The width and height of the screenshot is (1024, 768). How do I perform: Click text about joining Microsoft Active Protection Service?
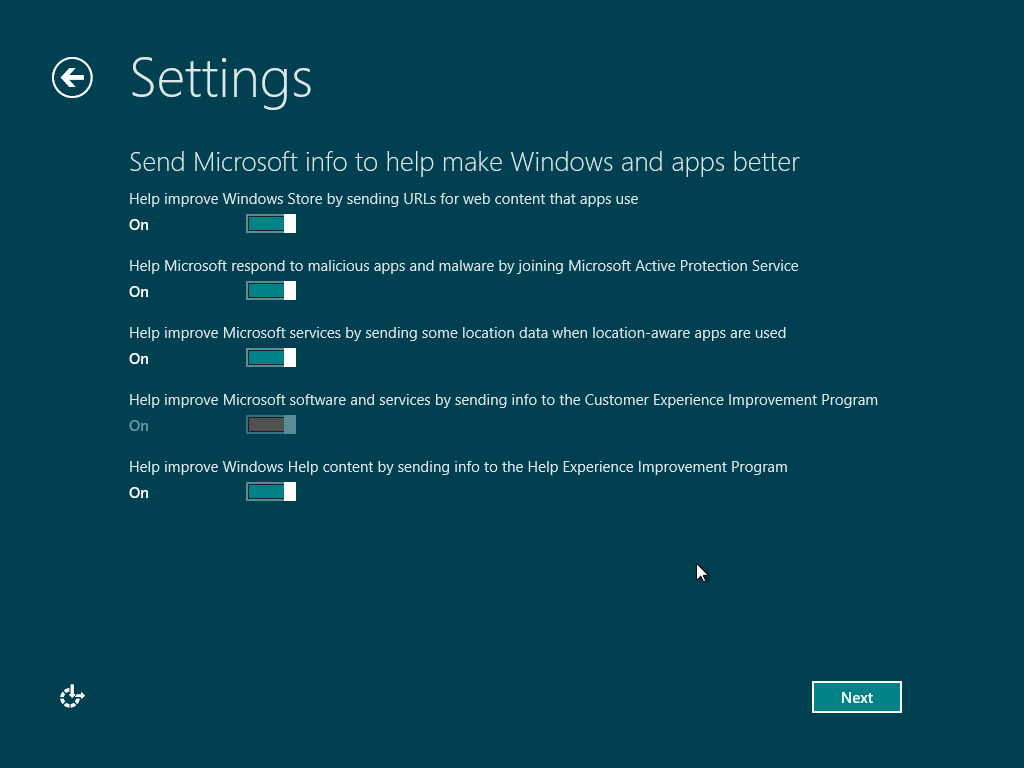point(464,266)
